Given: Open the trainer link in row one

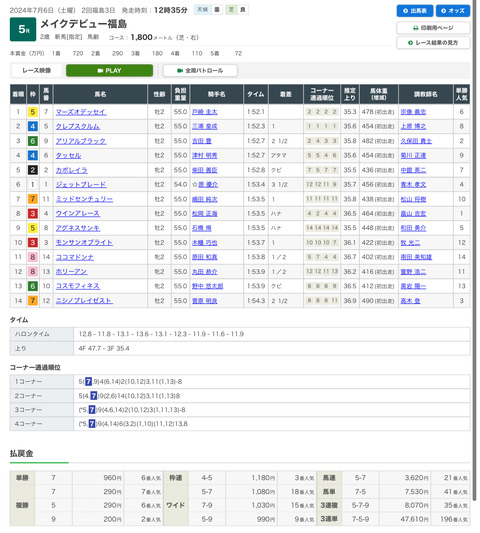Looking at the screenshot, I should coord(413,112).
